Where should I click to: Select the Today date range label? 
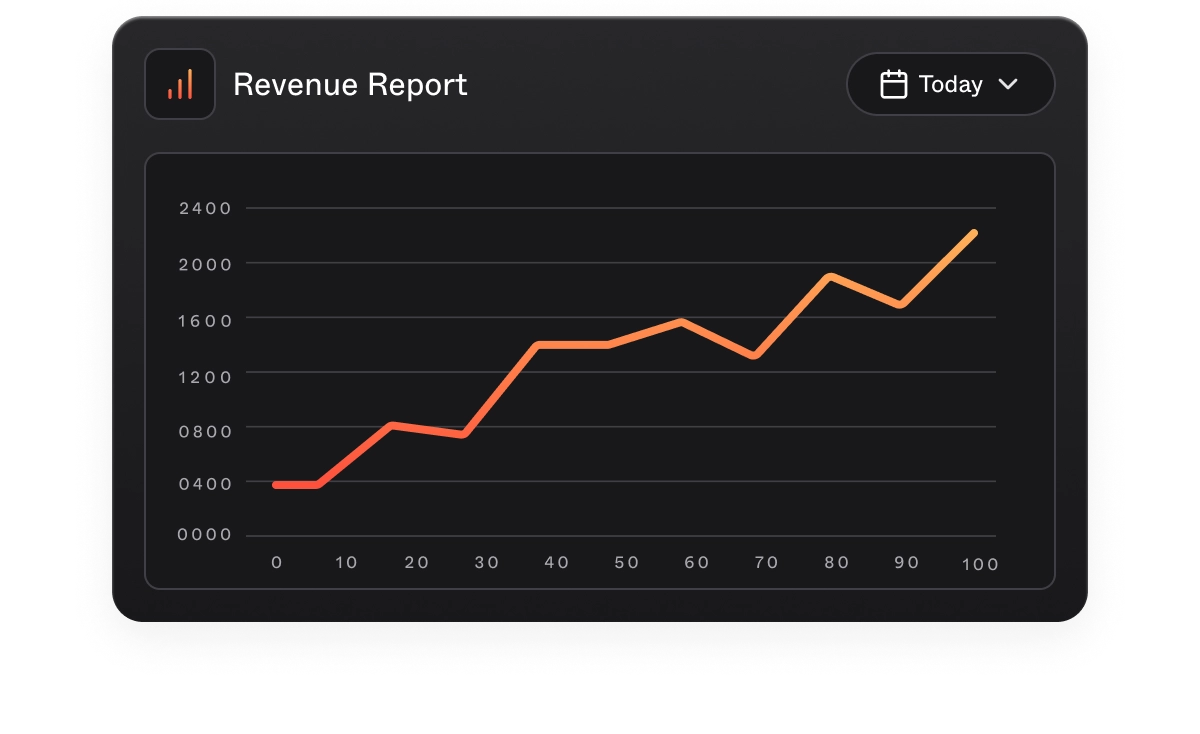[x=950, y=85]
